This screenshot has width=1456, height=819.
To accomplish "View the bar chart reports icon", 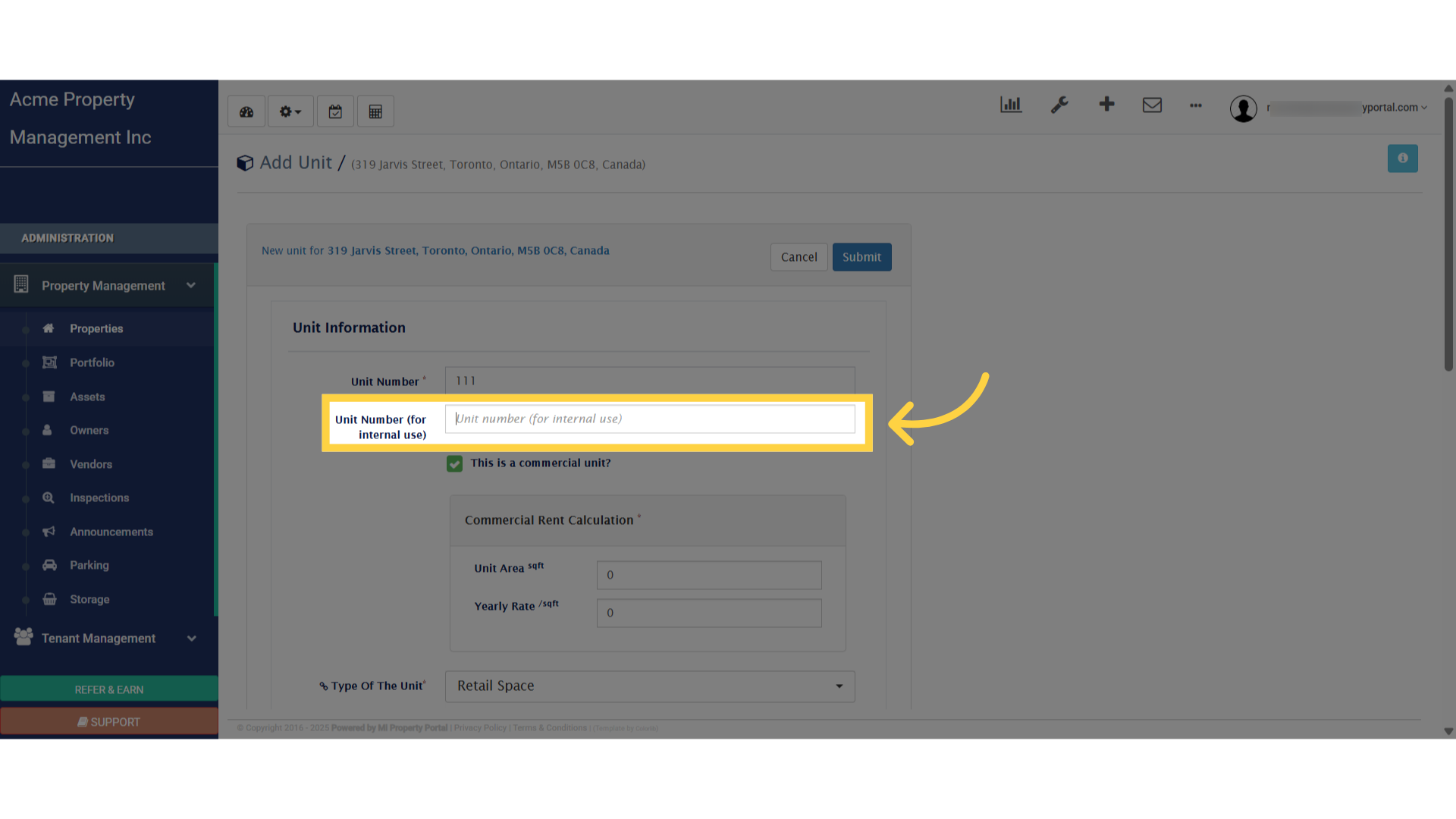I will (x=1011, y=106).
